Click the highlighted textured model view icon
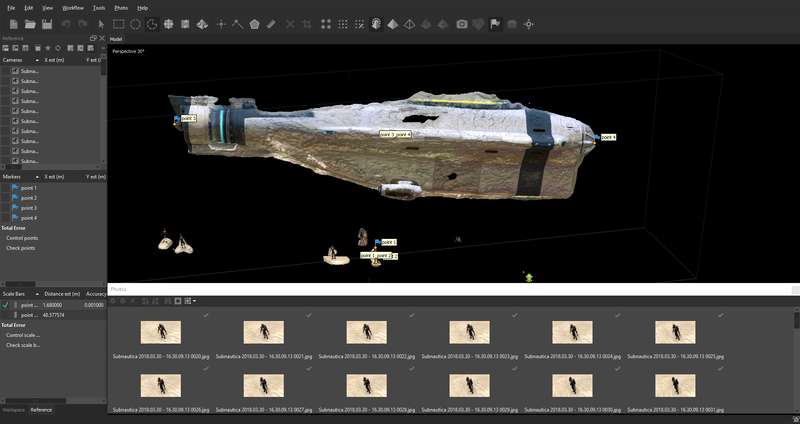The width and height of the screenshot is (800, 424). point(376,24)
